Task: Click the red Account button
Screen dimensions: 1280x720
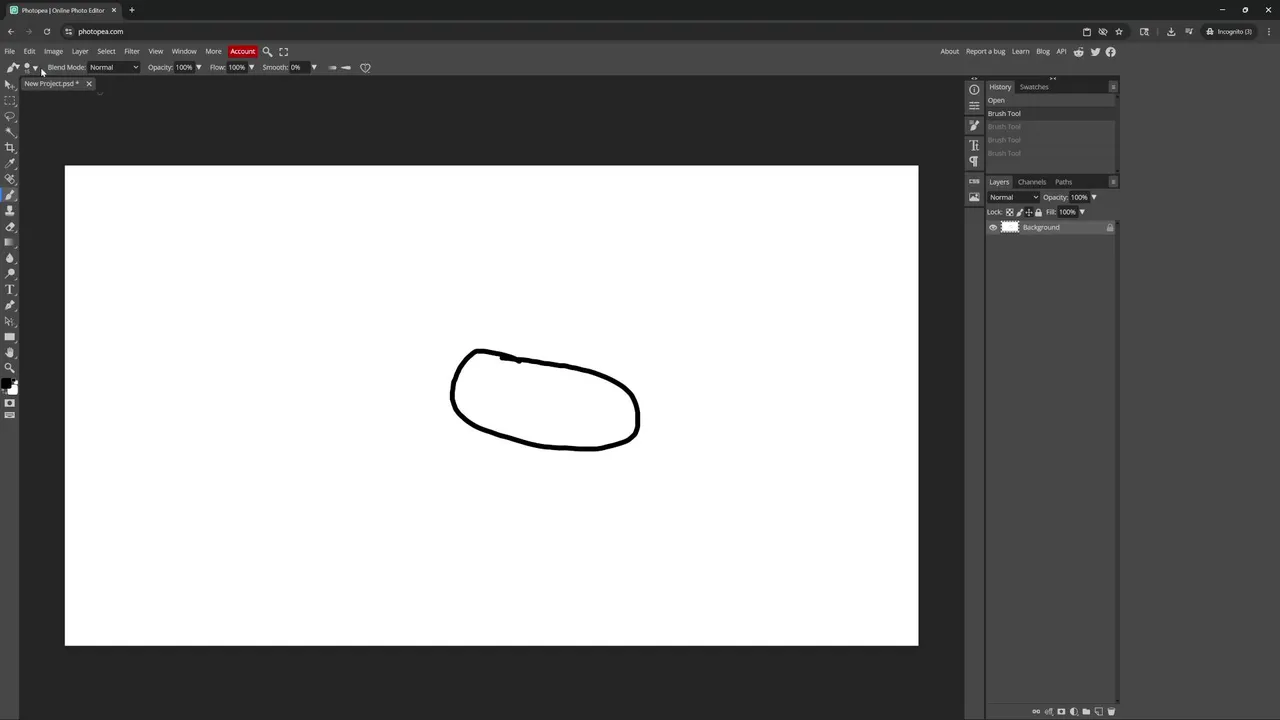Action: 243,52
